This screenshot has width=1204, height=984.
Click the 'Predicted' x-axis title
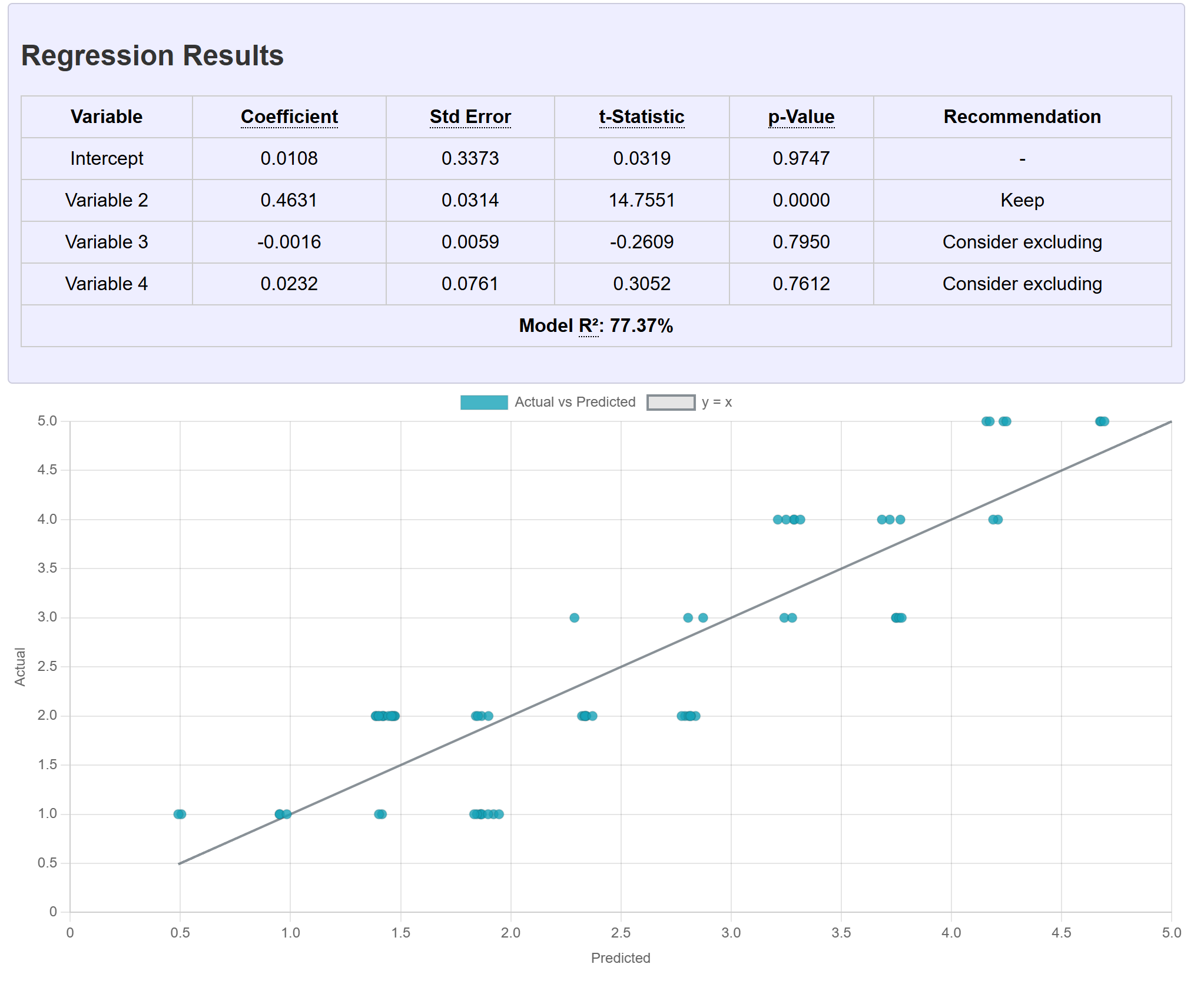[621, 958]
